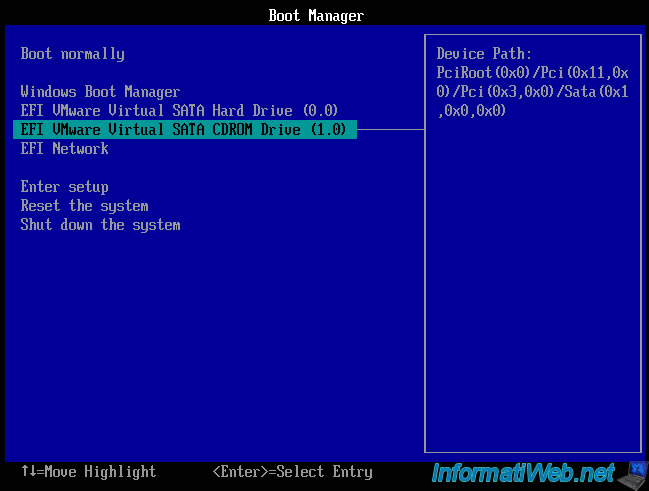Select EFI VMware Virtual SATA Hard Drive (0.0)
Screen dimensions: 649x491
click(179, 111)
